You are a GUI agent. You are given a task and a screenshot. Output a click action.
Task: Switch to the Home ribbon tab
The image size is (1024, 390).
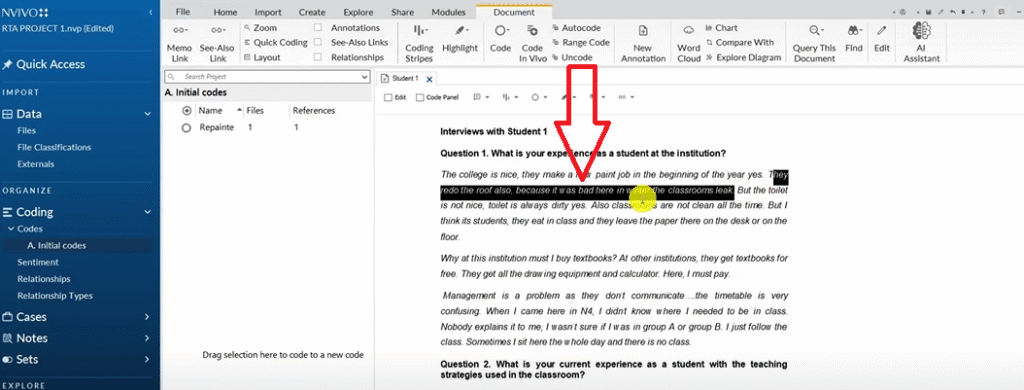click(225, 12)
